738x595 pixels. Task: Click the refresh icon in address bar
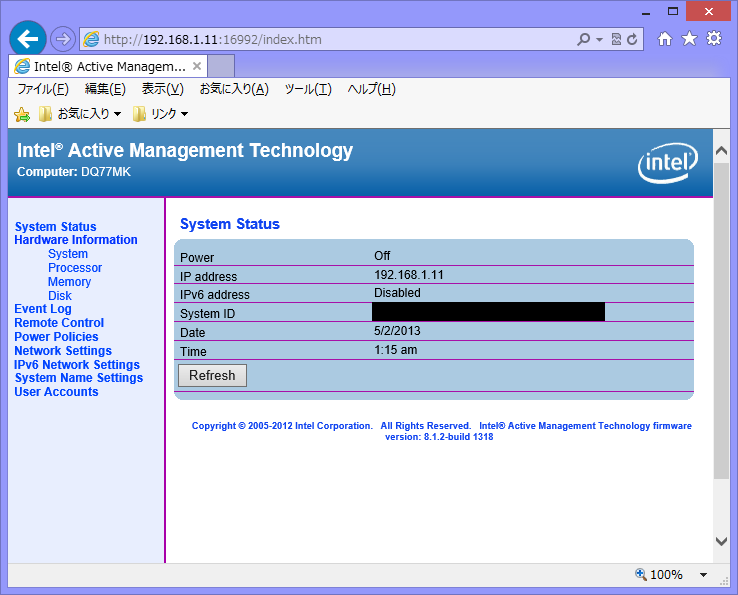click(x=632, y=40)
